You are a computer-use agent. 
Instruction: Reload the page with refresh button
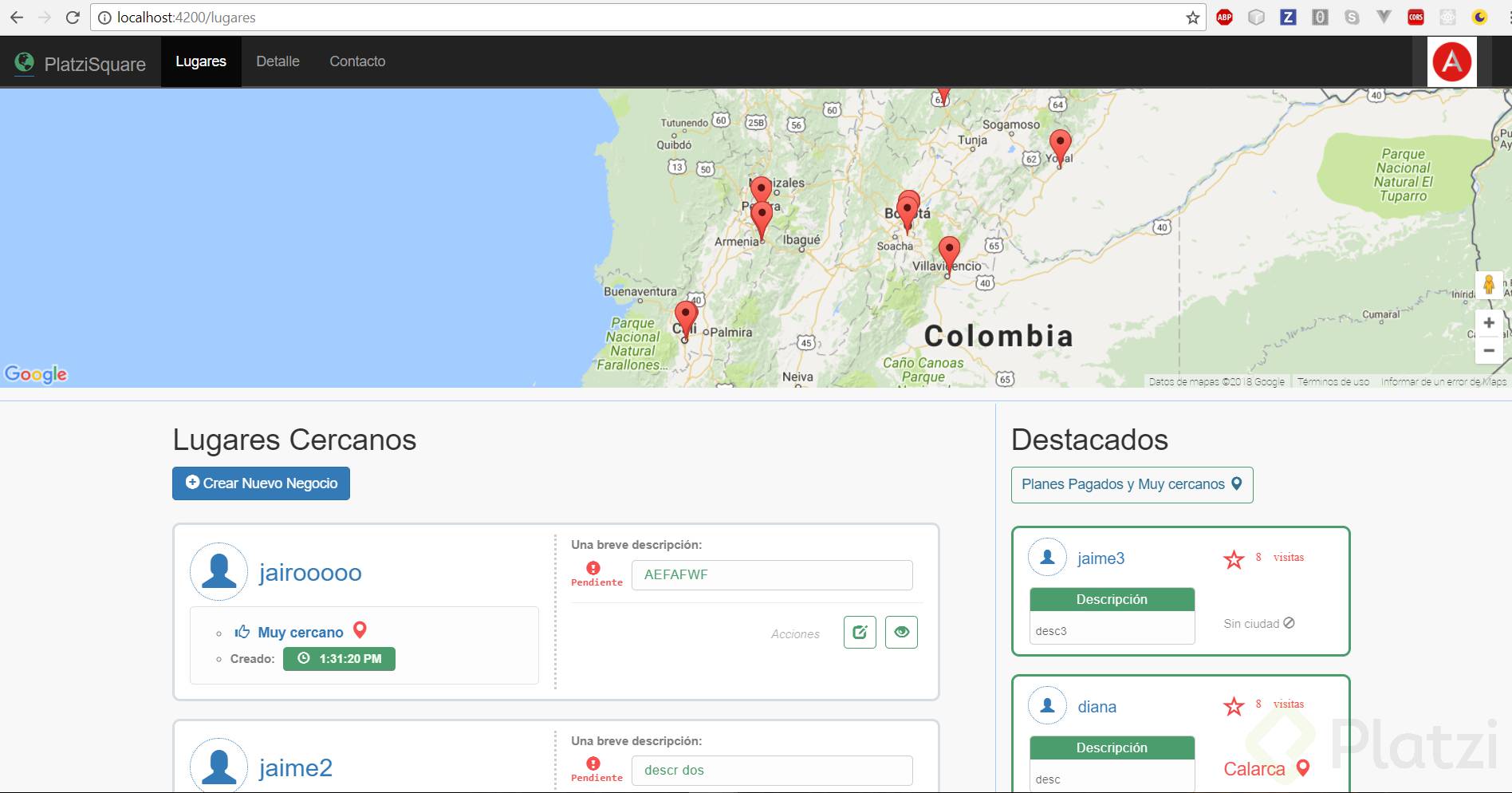click(x=73, y=18)
